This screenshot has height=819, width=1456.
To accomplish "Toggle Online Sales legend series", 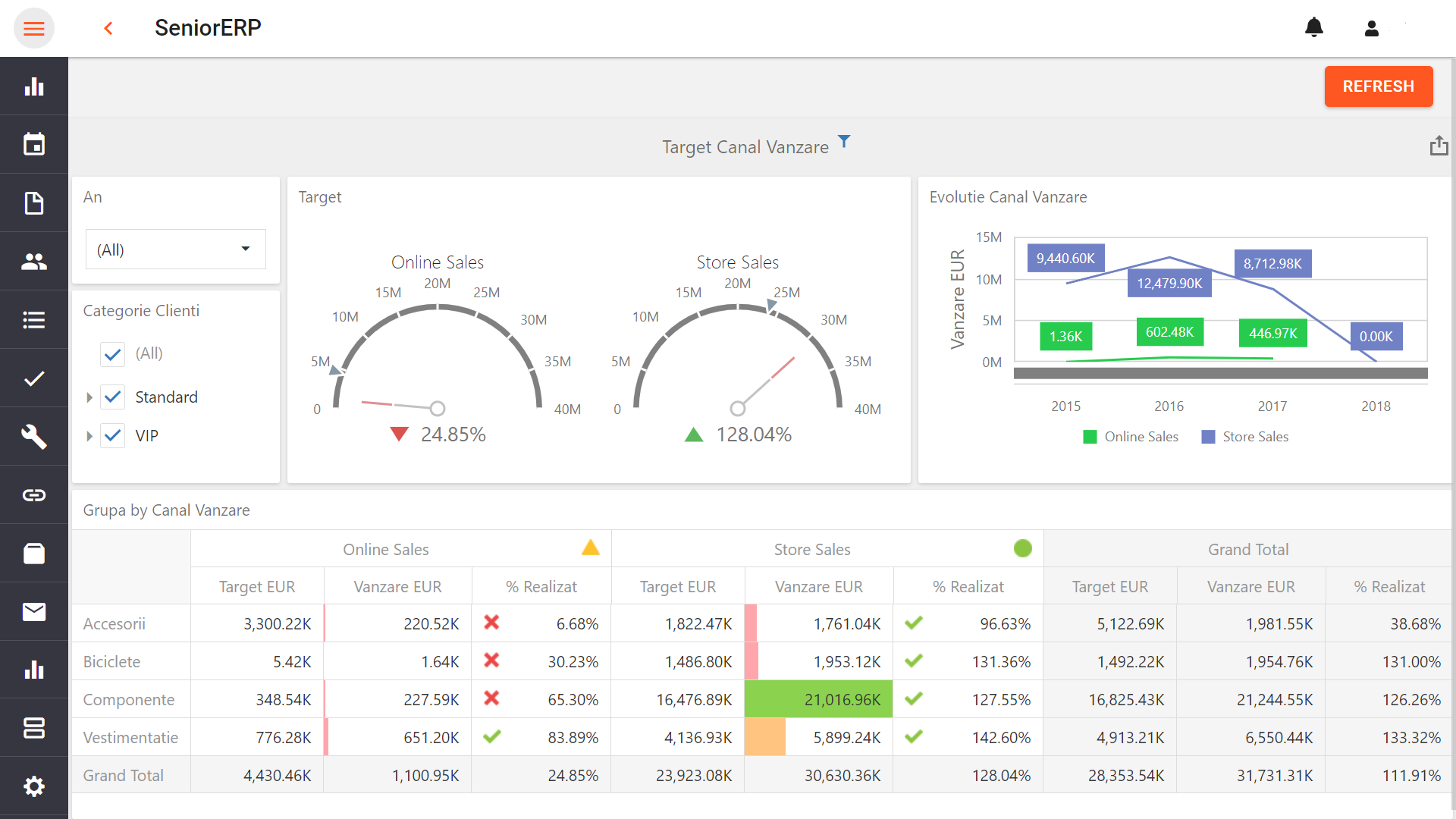I will coord(1131,437).
